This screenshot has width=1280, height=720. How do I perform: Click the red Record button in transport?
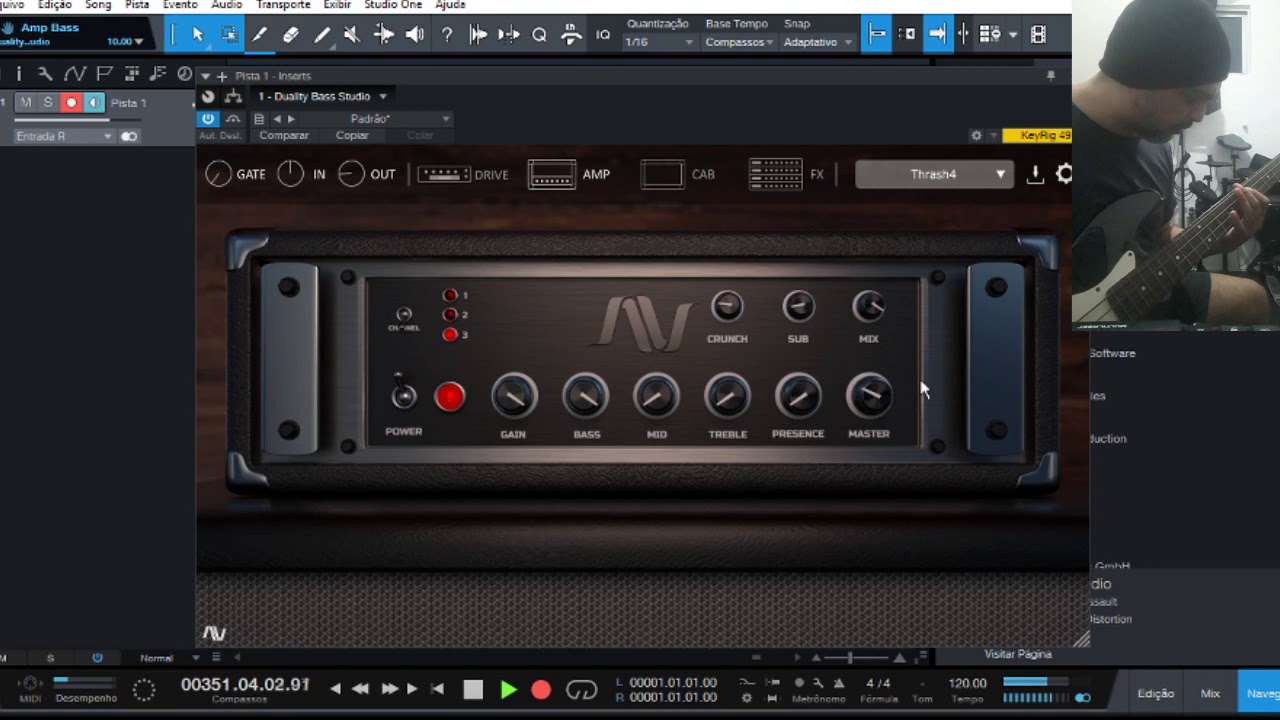541,690
